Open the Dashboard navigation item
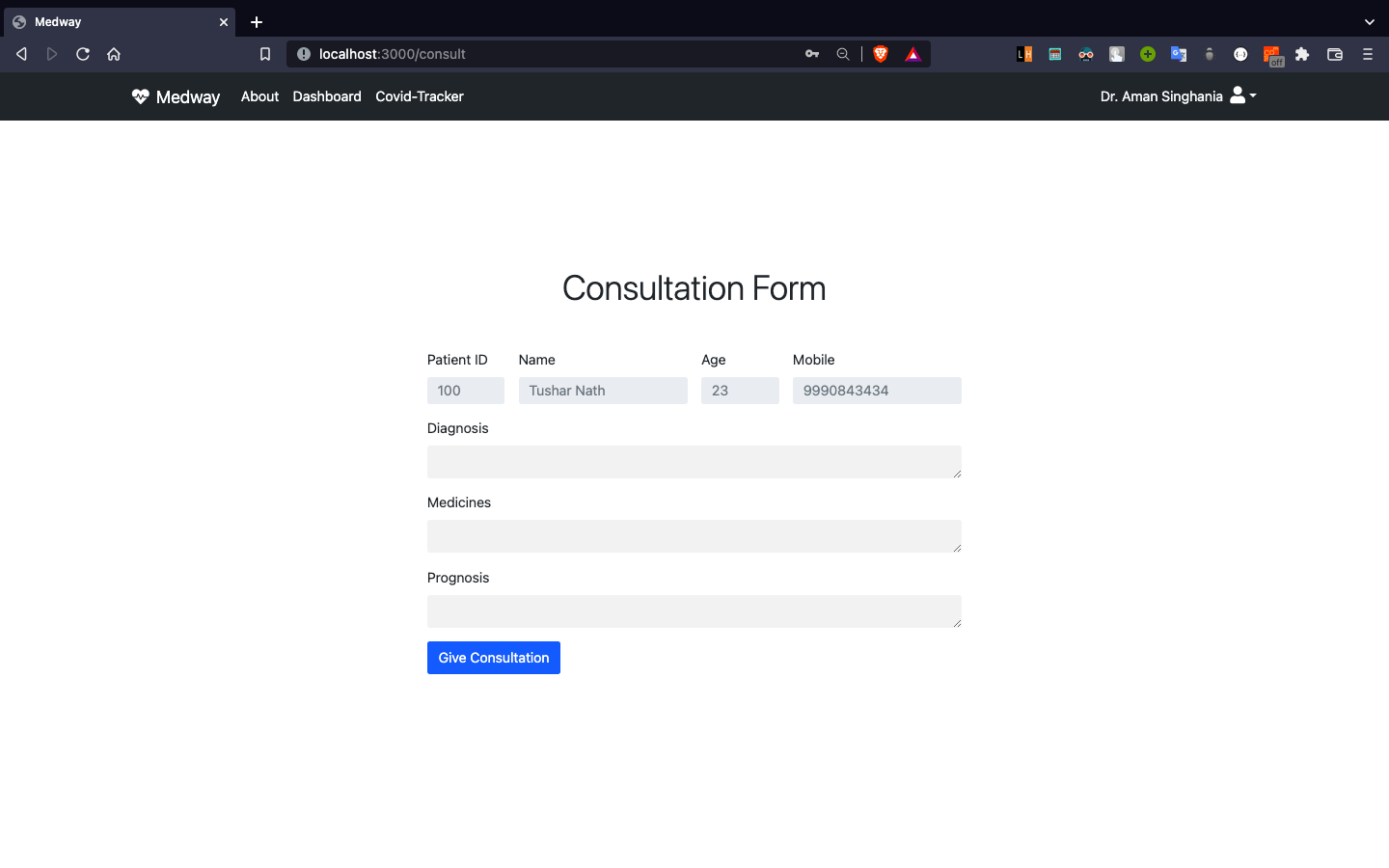Image resolution: width=1389 pixels, height=868 pixels. (326, 96)
